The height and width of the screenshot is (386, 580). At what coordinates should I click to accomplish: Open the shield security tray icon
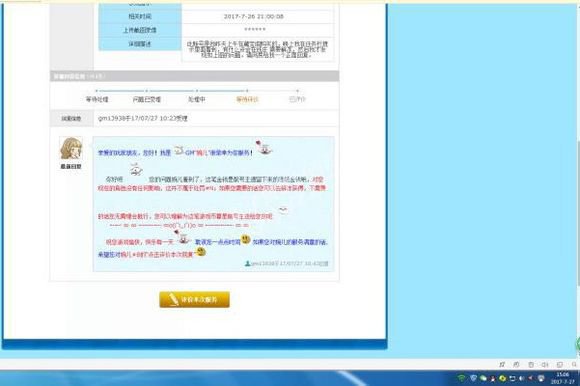(473, 378)
